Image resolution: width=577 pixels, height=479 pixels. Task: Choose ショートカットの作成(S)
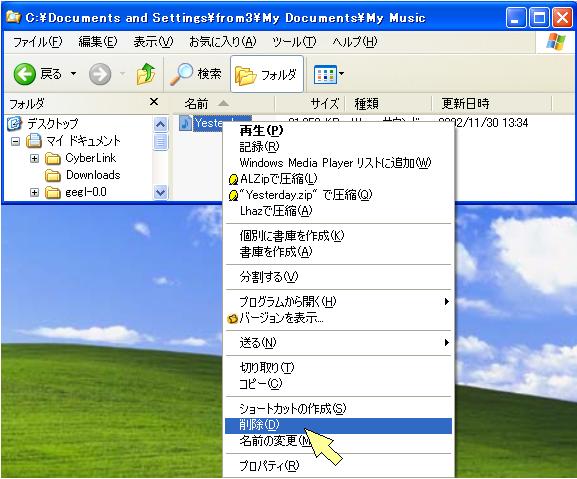339,408
